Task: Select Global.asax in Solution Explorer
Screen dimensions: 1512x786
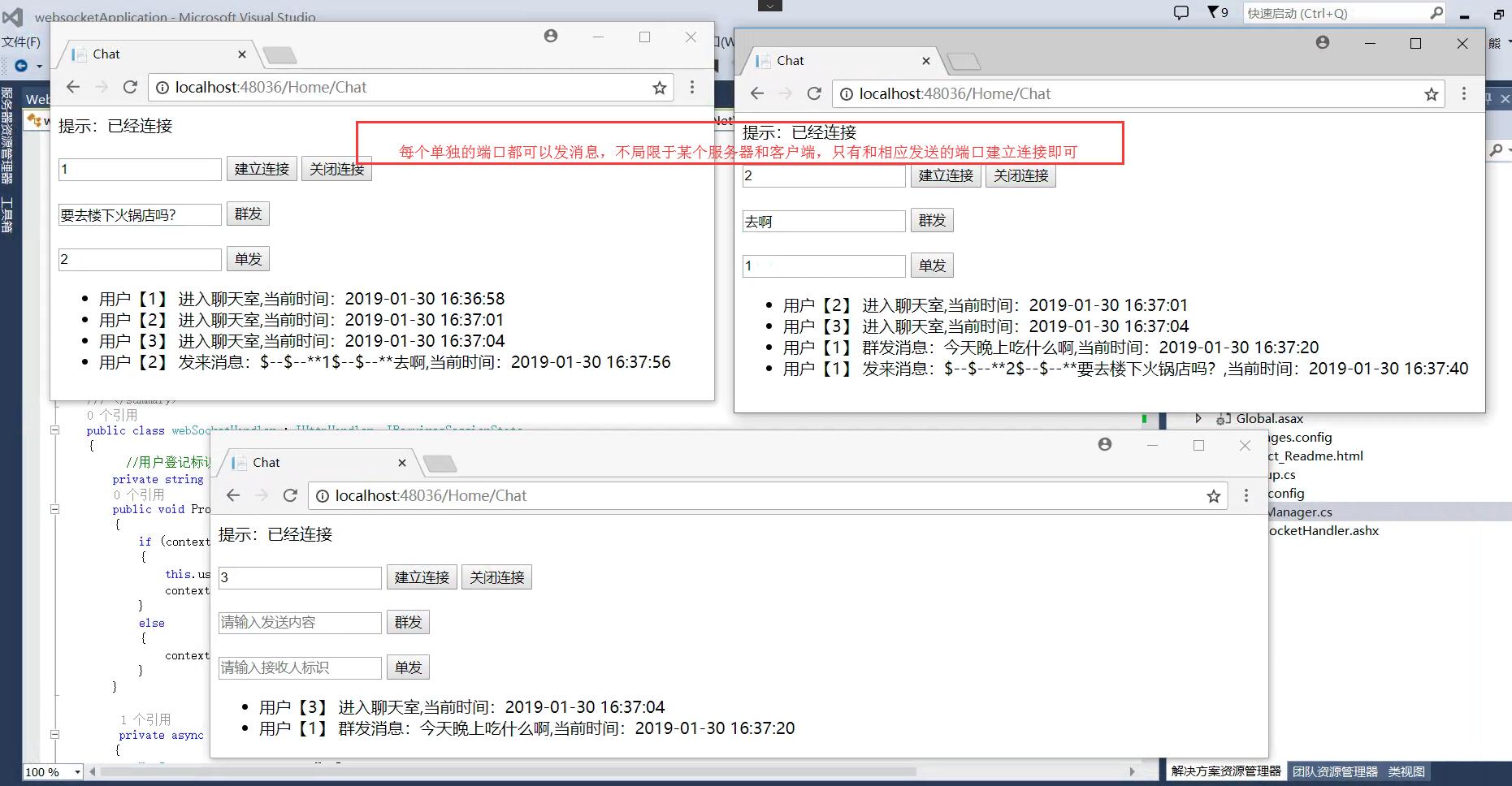Action: click(1269, 419)
